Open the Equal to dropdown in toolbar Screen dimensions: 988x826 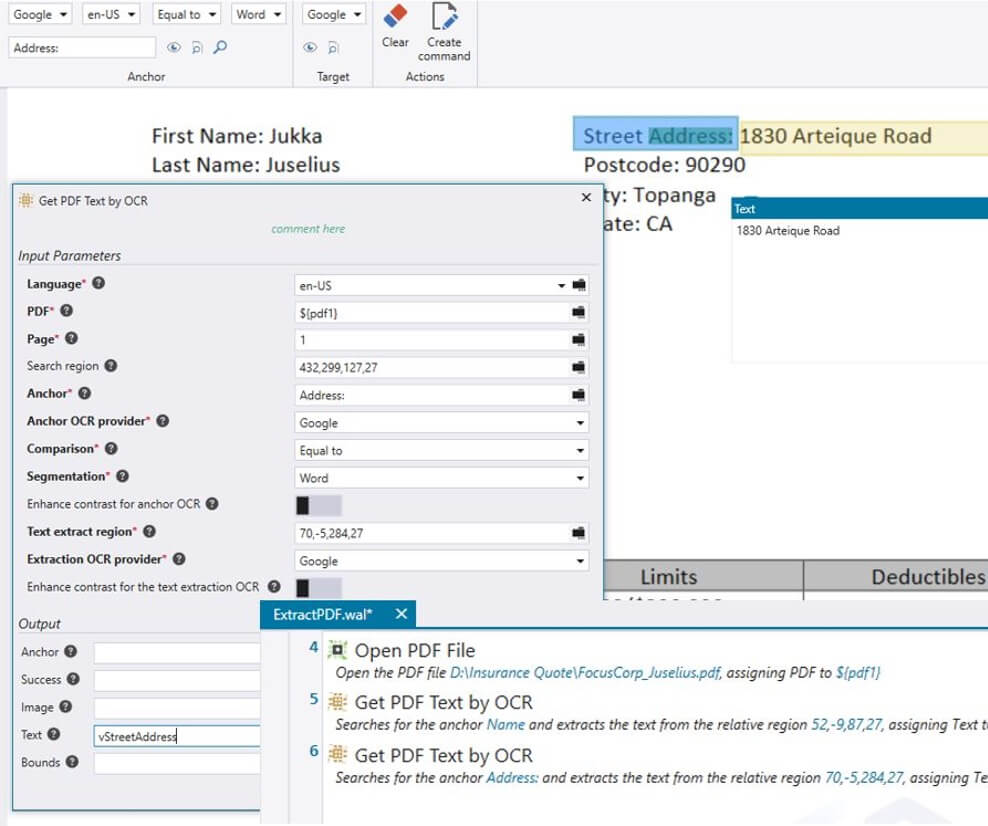pyautogui.click(x=187, y=14)
